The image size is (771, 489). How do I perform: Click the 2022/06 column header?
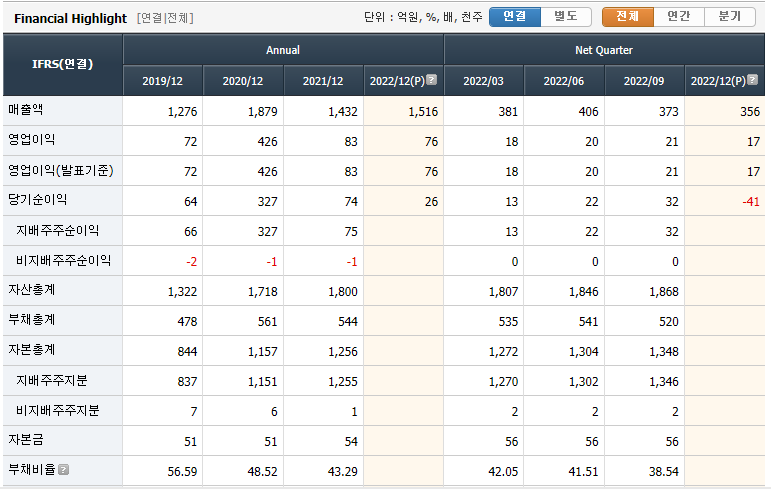coord(564,81)
